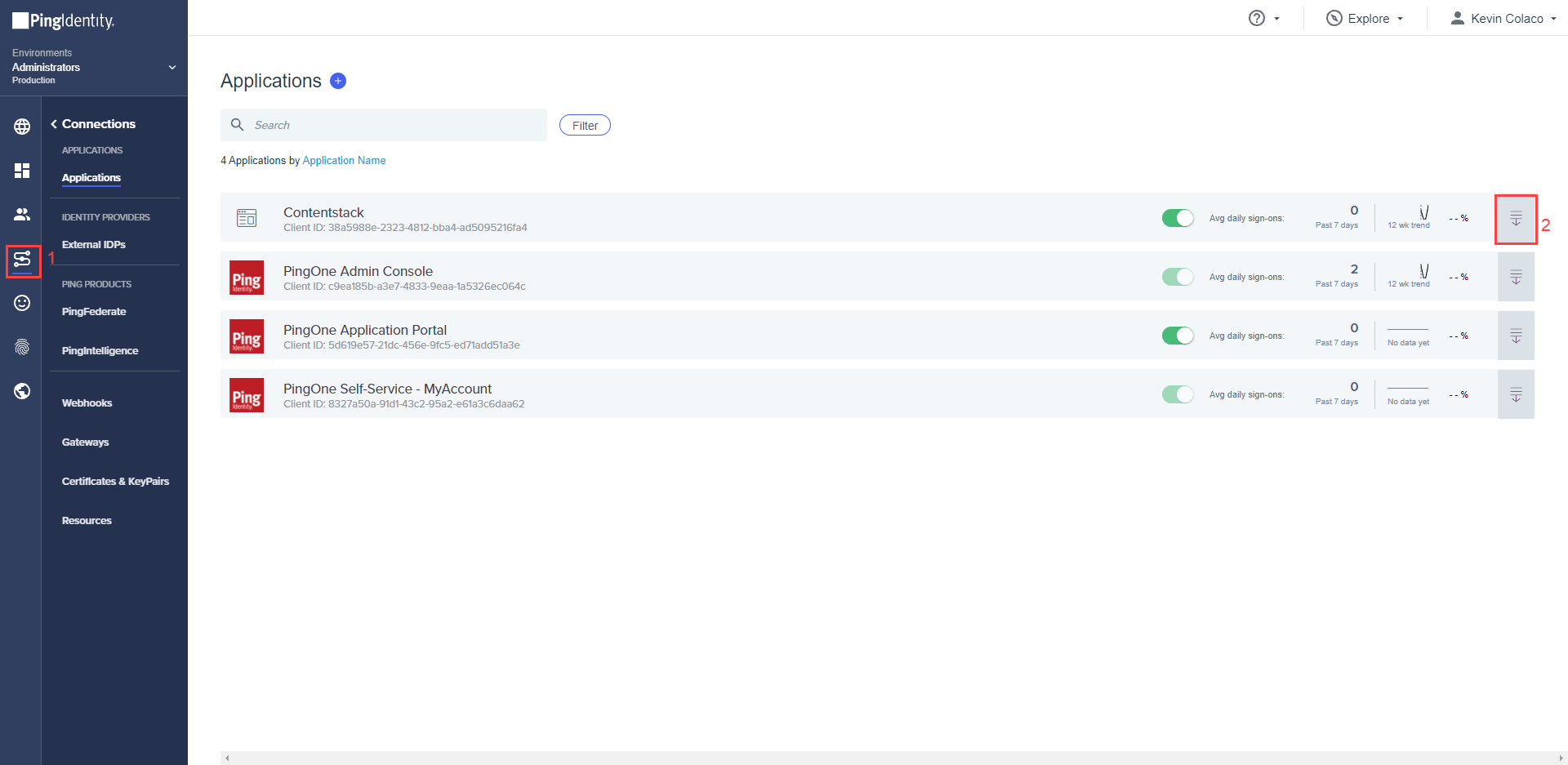Click the Applications page heading
The height and width of the screenshot is (765, 1568).
pos(271,81)
